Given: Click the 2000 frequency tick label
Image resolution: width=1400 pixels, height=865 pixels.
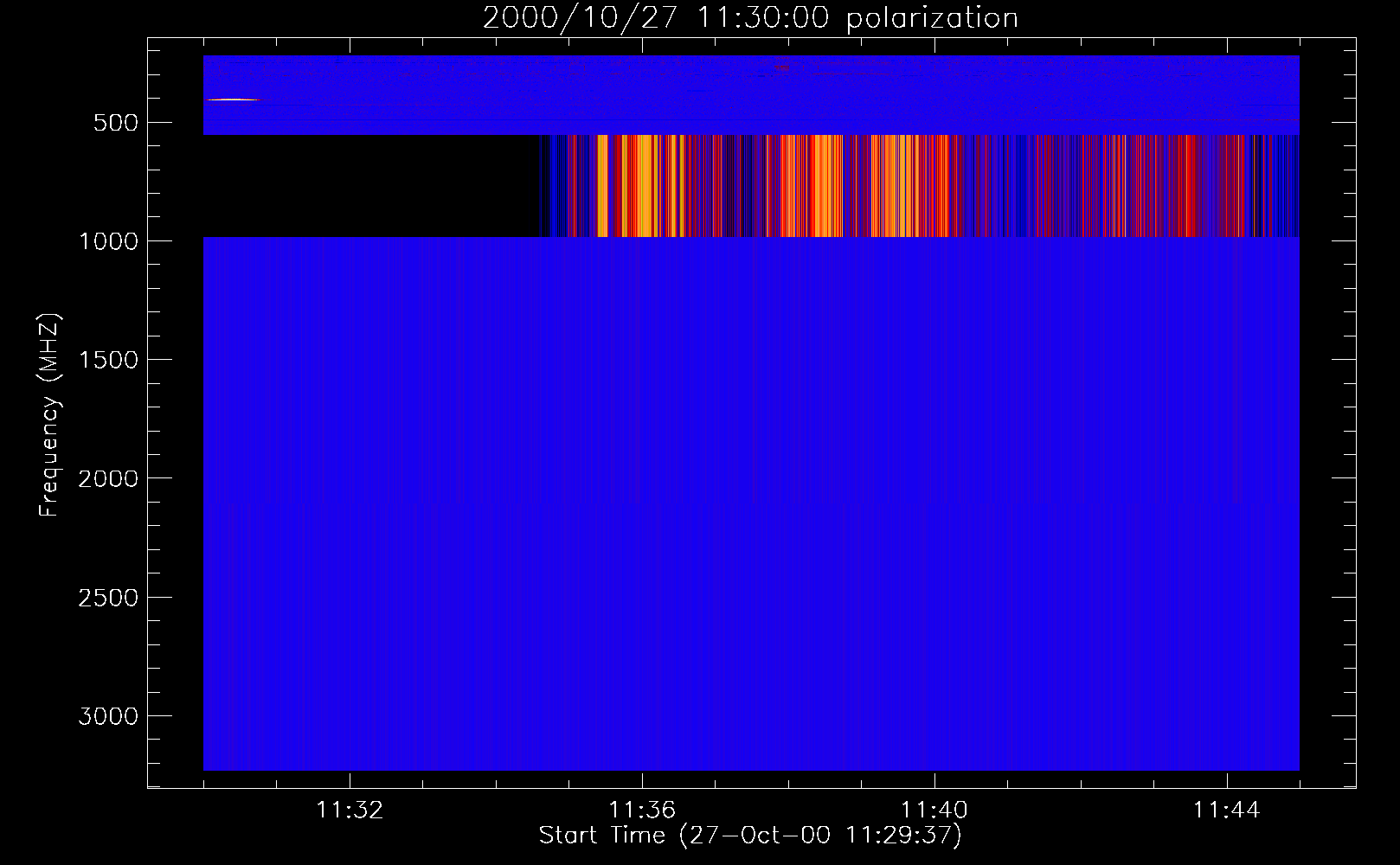Looking at the screenshot, I should pyautogui.click(x=108, y=478).
